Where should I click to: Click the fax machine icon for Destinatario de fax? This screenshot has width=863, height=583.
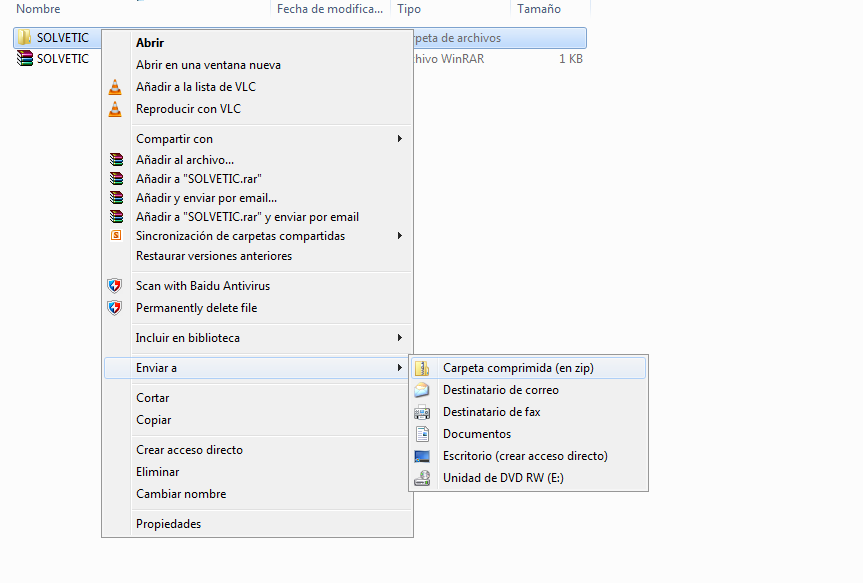click(x=422, y=412)
